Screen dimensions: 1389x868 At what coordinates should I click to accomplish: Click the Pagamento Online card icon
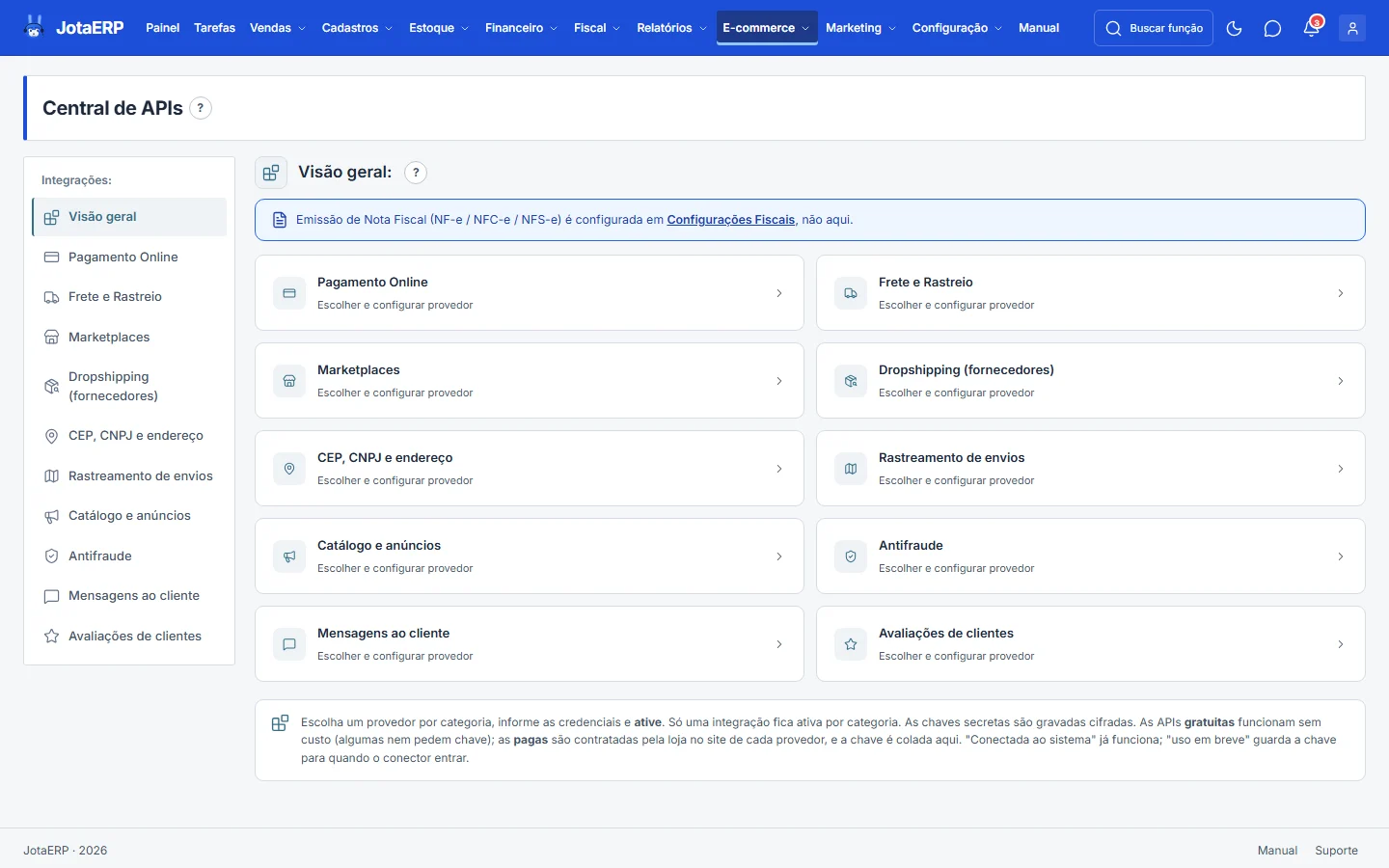(x=289, y=293)
